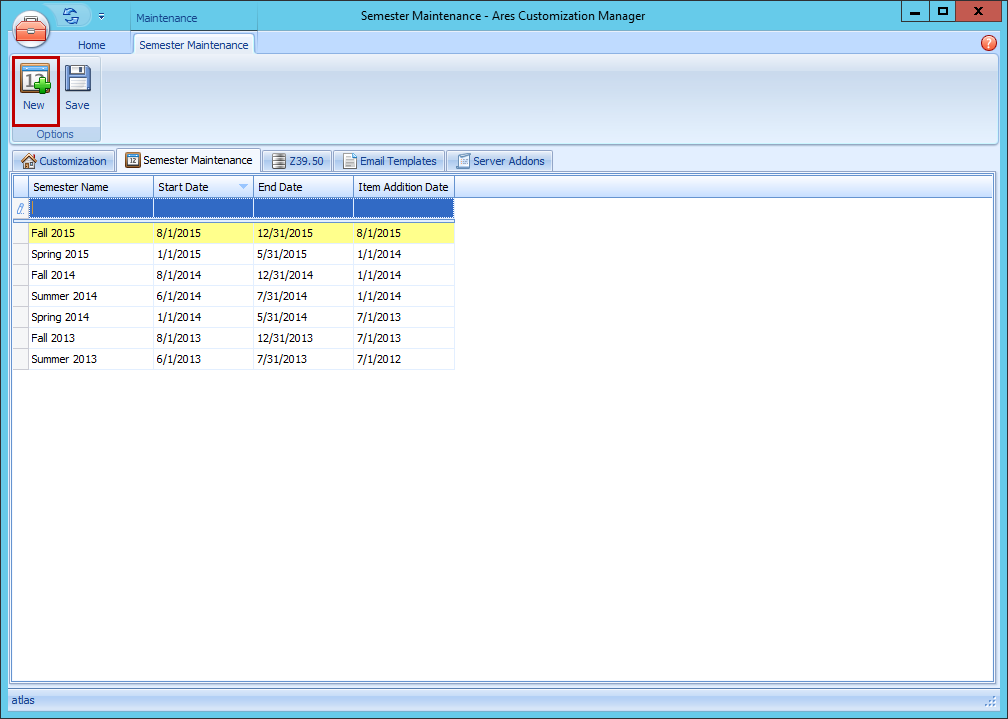Viewport: 1008px width, 719px height.
Task: Select the Semester Maintenance ribbon tab
Action: (x=193, y=45)
